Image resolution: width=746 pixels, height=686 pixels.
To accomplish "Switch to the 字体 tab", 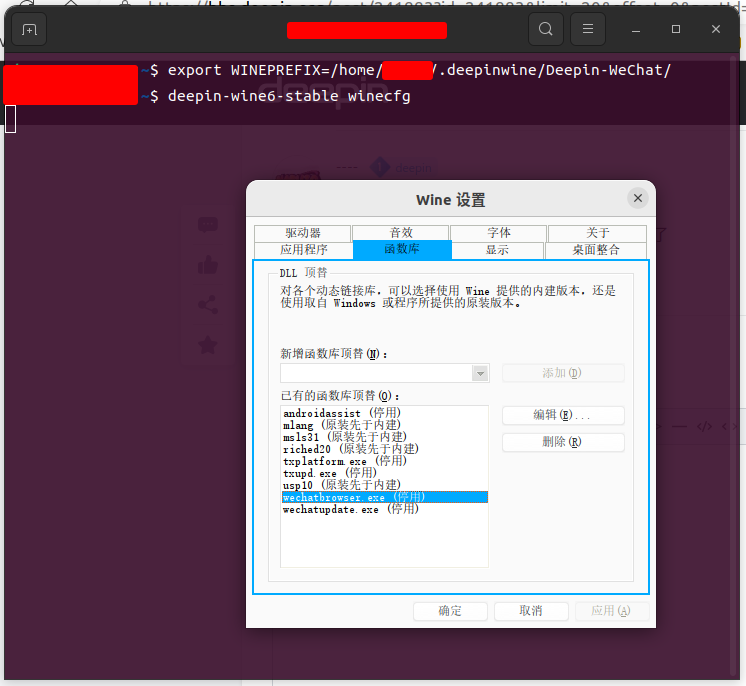I will pos(499,233).
